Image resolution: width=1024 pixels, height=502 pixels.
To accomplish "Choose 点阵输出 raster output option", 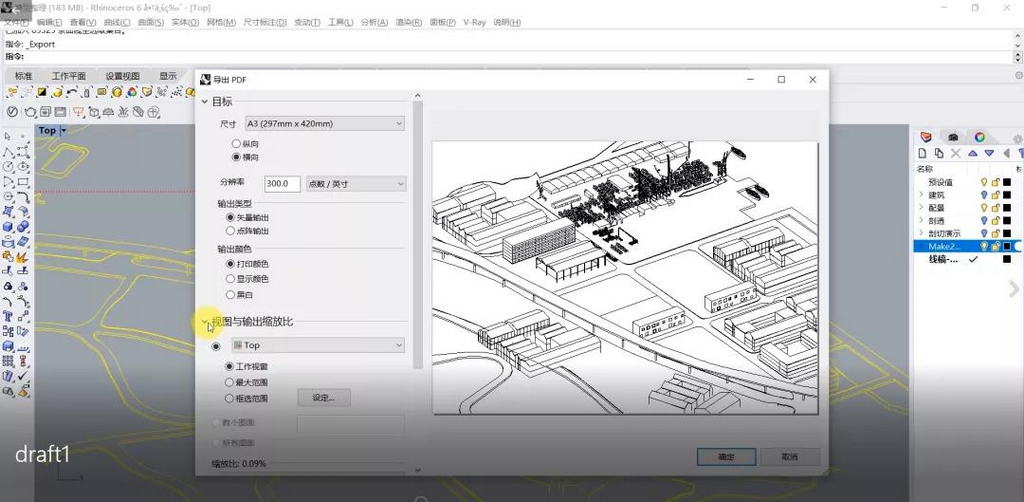I will (231, 230).
